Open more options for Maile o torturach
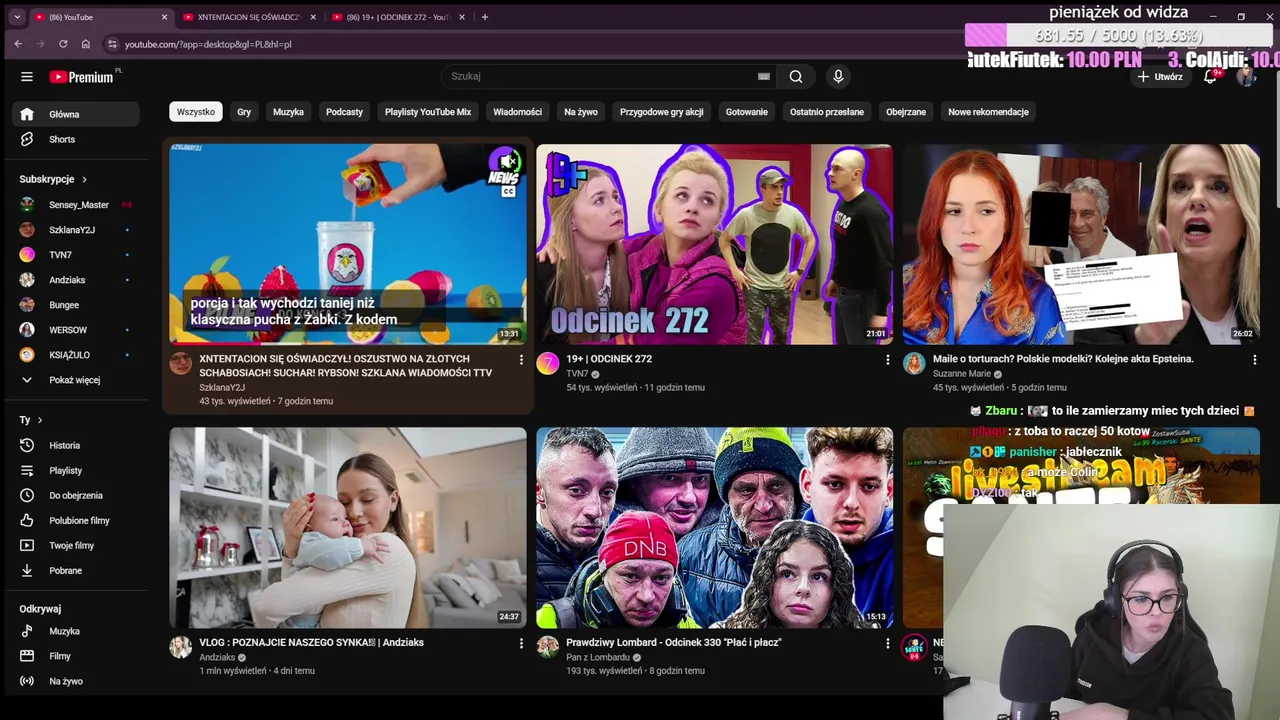Screen dimensions: 1280x720 tap(1254, 360)
